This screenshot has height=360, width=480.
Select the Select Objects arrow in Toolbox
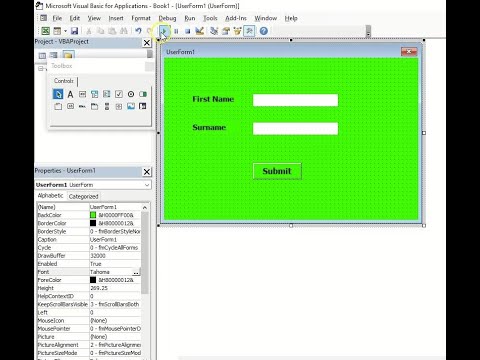[58, 94]
